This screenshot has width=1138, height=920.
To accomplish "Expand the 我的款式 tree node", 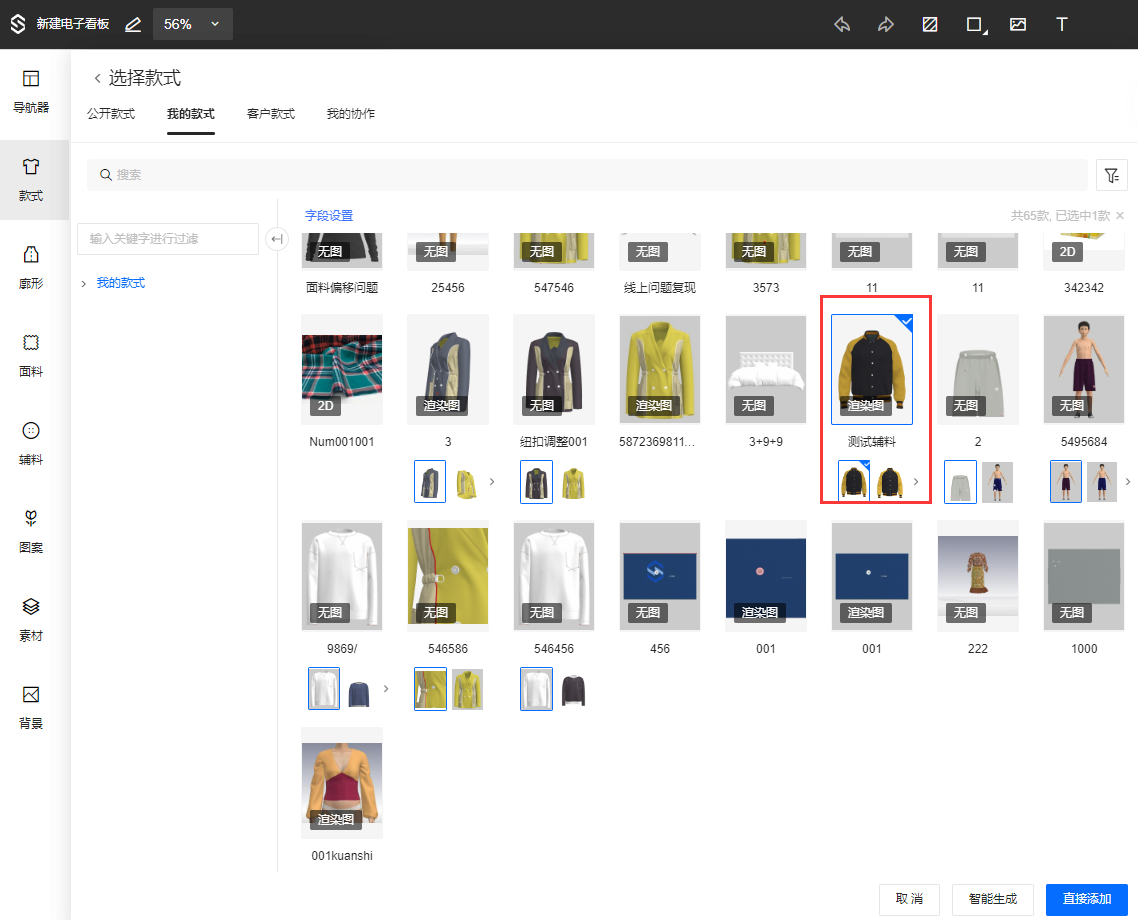I will pos(84,284).
